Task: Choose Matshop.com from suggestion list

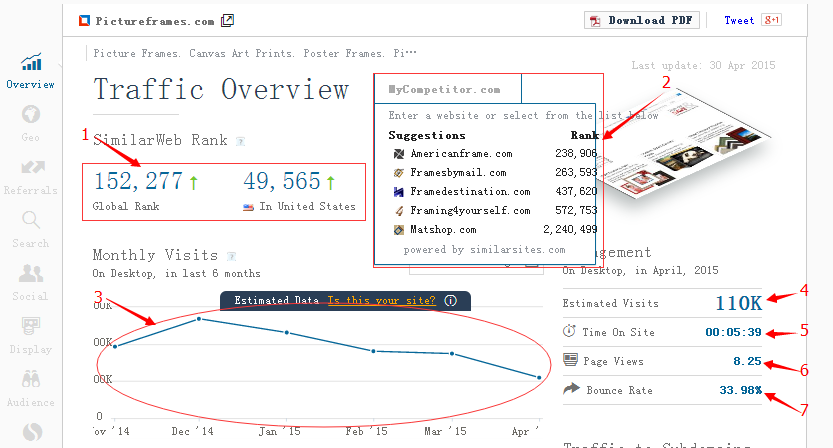Action: [445, 230]
